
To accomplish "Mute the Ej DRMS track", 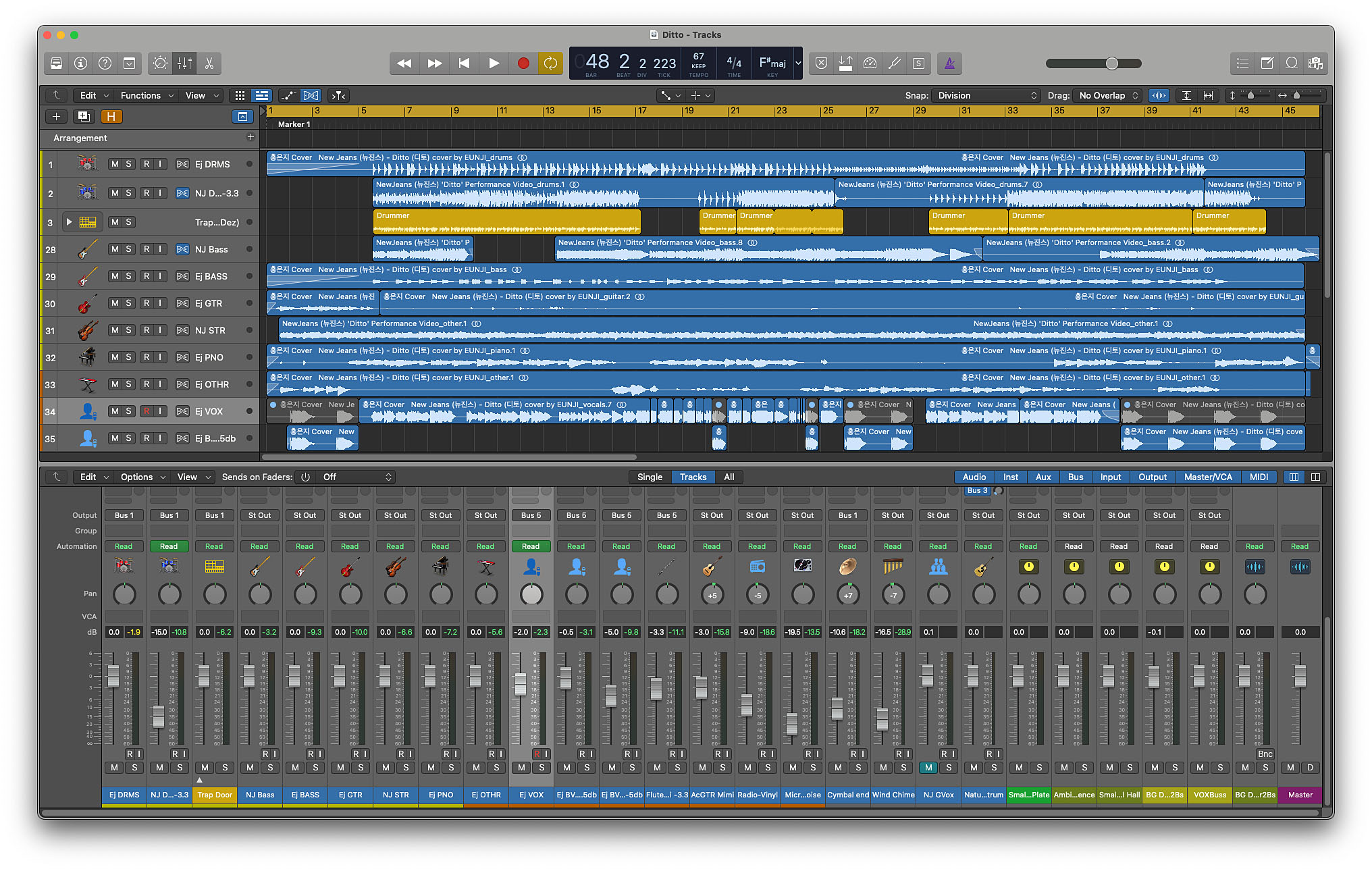I will [x=115, y=164].
